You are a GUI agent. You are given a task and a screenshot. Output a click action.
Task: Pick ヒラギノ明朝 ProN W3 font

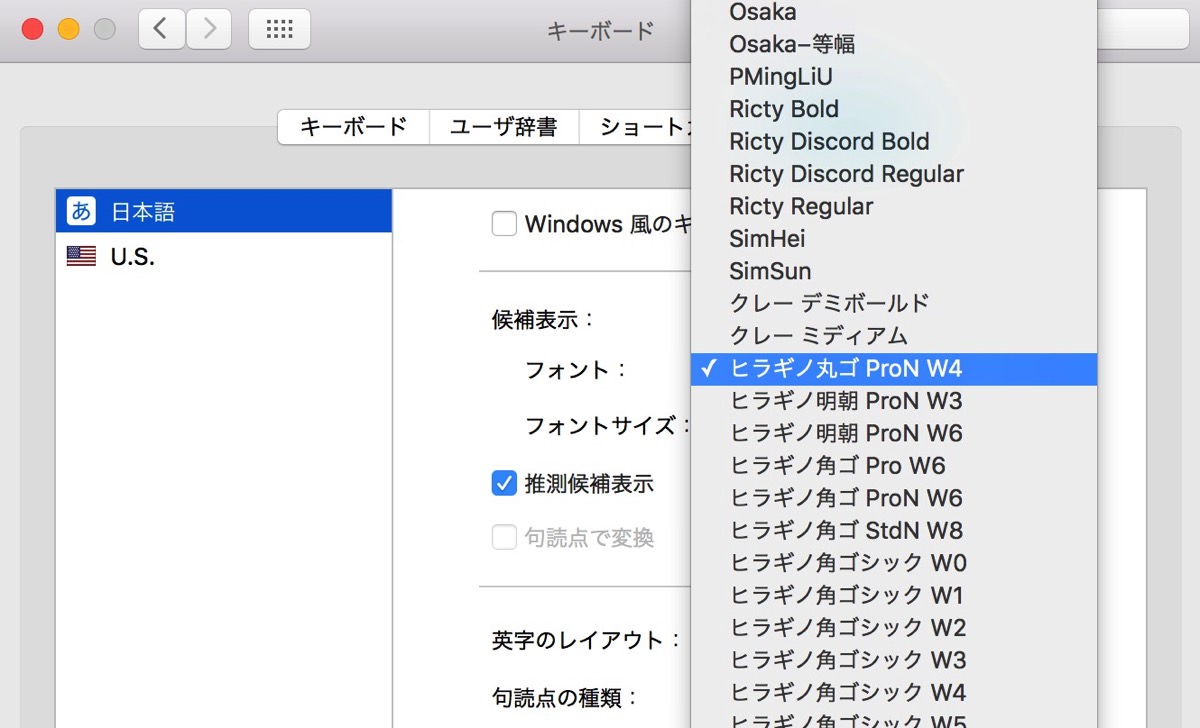click(894, 401)
